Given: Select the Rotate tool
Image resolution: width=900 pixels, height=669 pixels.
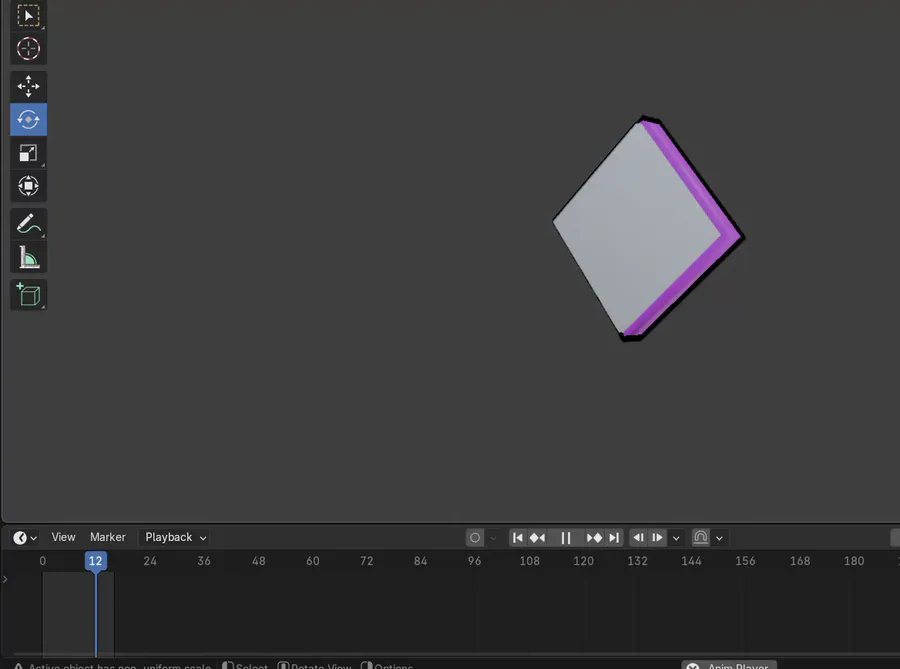Looking at the screenshot, I should (x=28, y=119).
